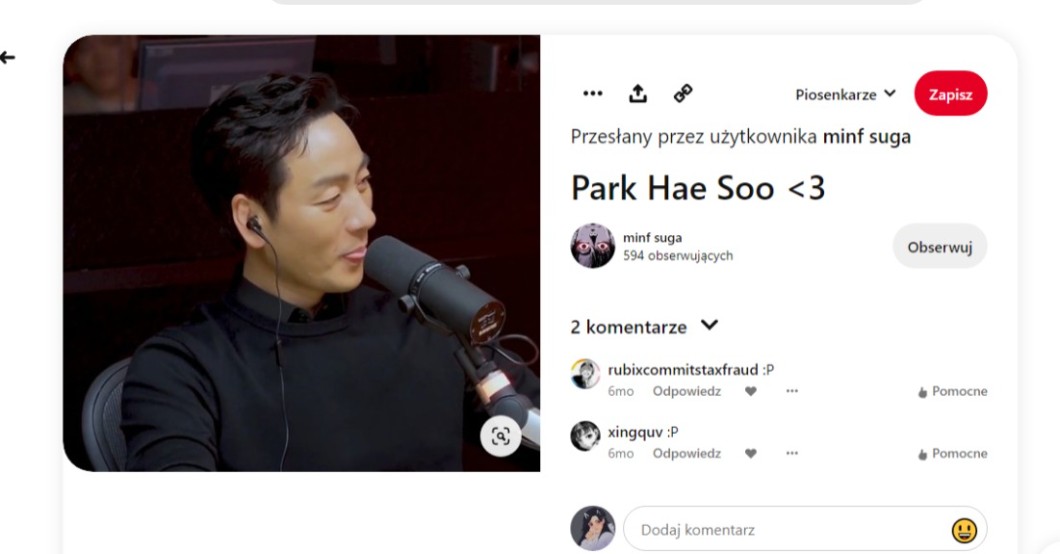This screenshot has width=1060, height=554.
Task: Mark xingquv's comment as Pomocne
Action: pos(952,454)
